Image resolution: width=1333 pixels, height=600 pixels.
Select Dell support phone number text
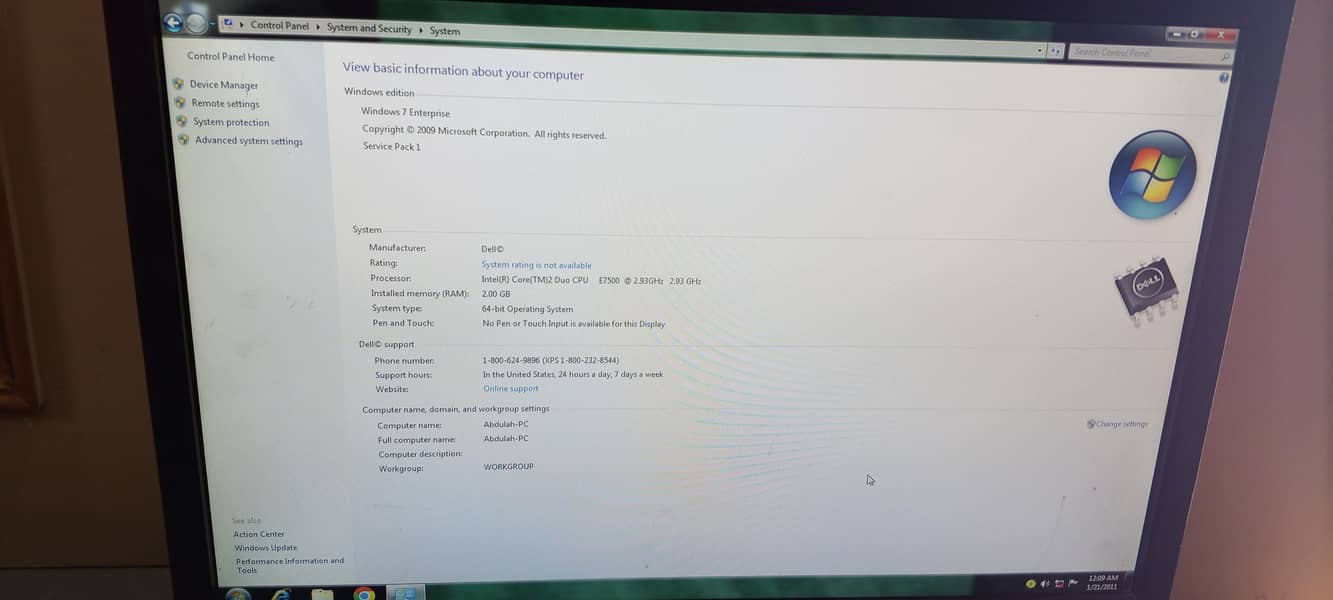550,360
